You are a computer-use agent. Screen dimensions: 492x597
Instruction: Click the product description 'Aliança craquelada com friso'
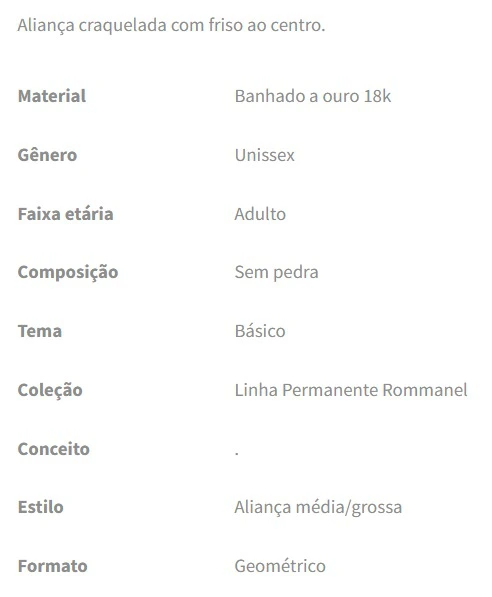coord(171,26)
